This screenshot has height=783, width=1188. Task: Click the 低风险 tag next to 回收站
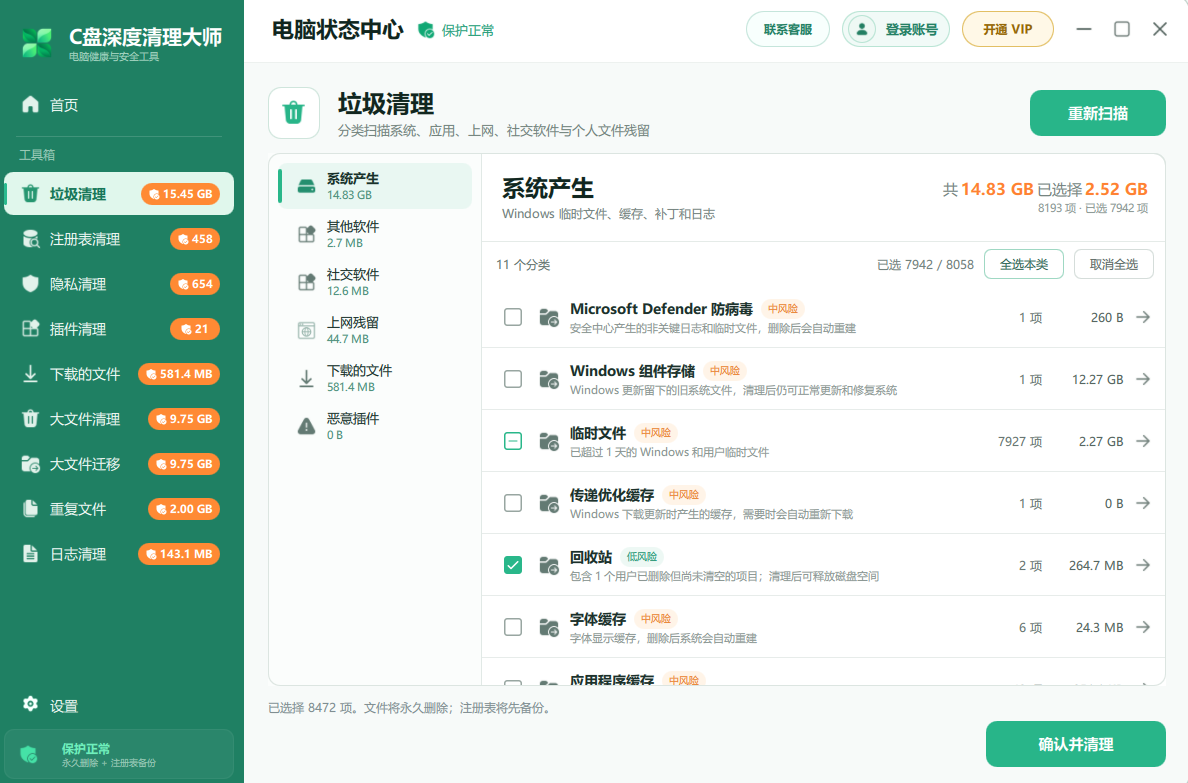[x=642, y=556]
